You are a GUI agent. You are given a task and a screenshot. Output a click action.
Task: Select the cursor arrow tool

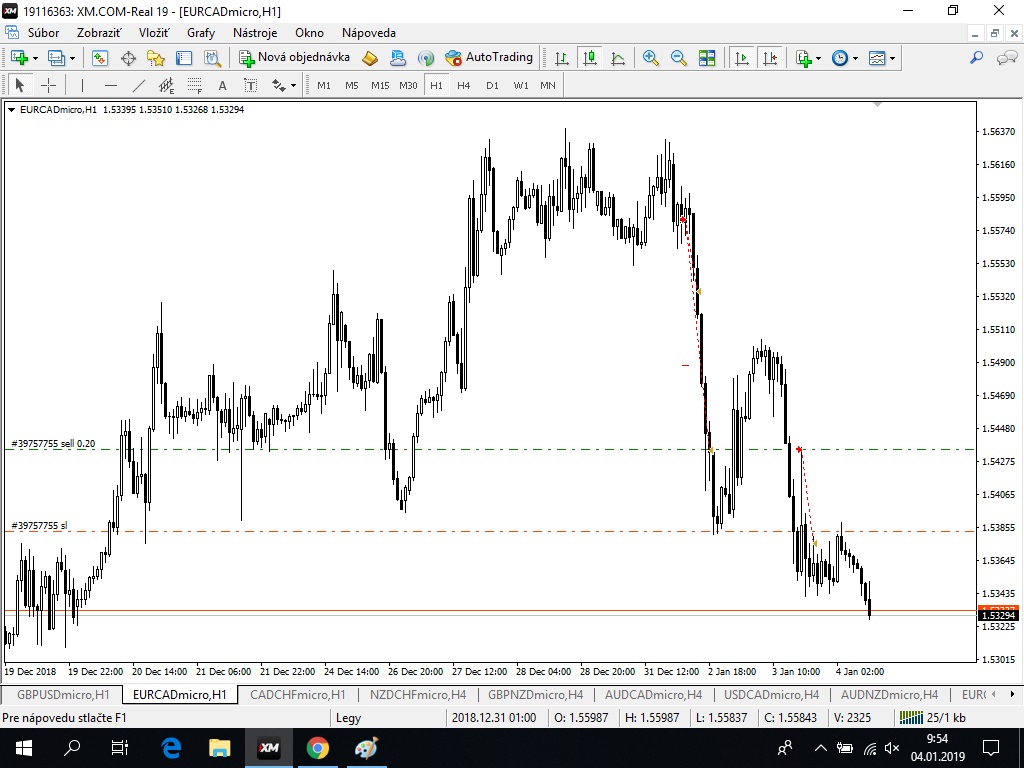(x=19, y=85)
